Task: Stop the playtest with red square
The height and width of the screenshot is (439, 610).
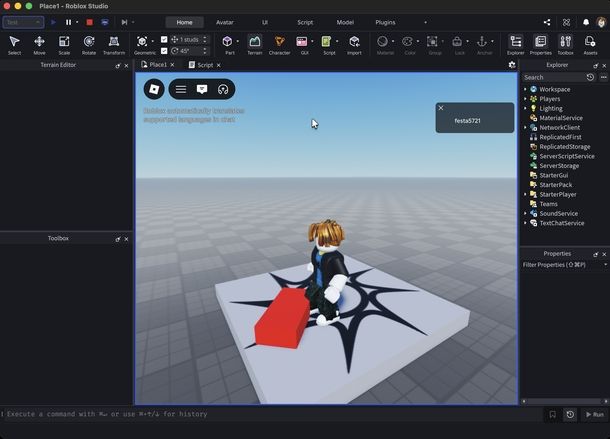Action: pyautogui.click(x=89, y=22)
